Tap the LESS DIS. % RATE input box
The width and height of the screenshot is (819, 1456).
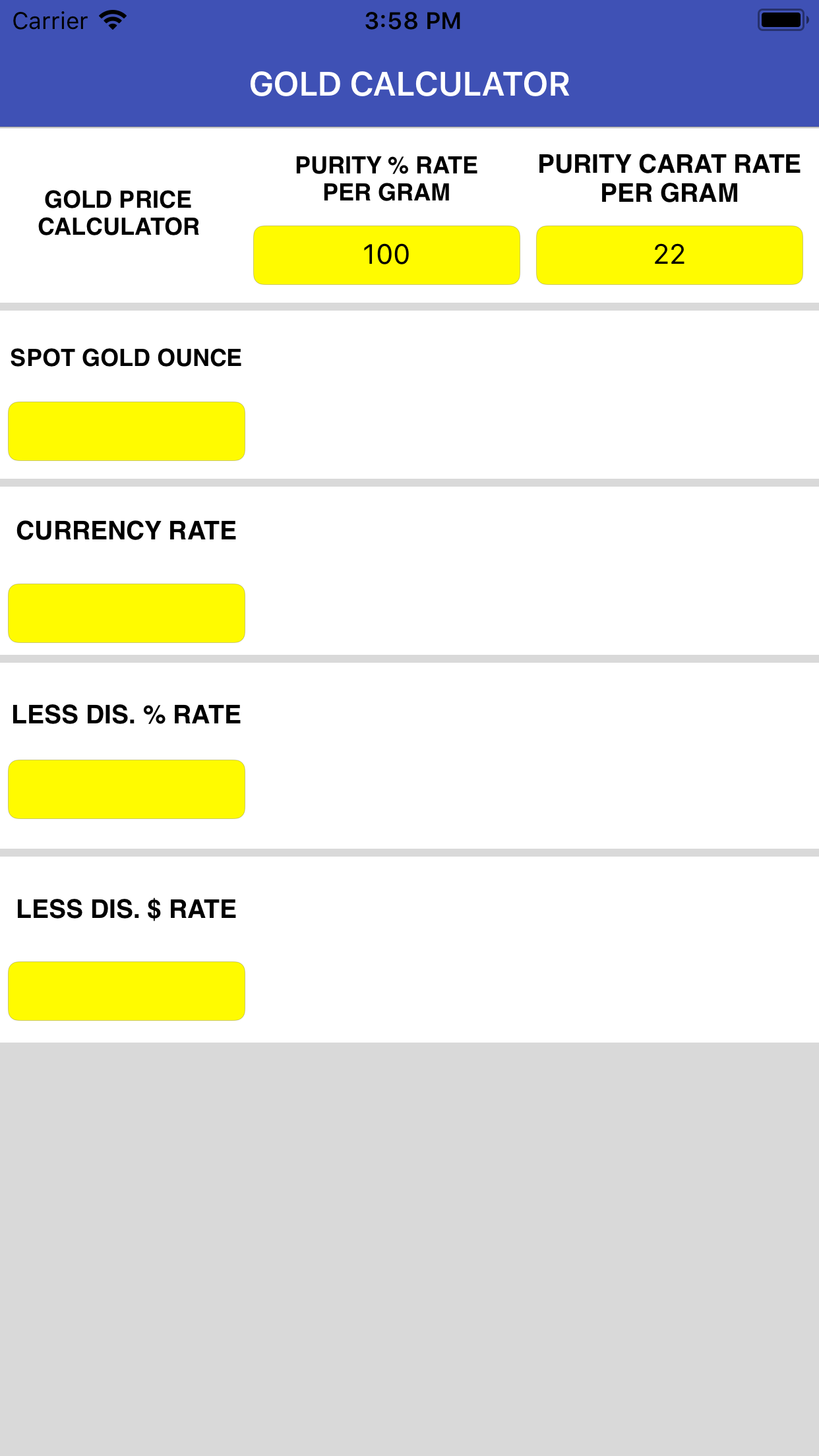(126, 789)
